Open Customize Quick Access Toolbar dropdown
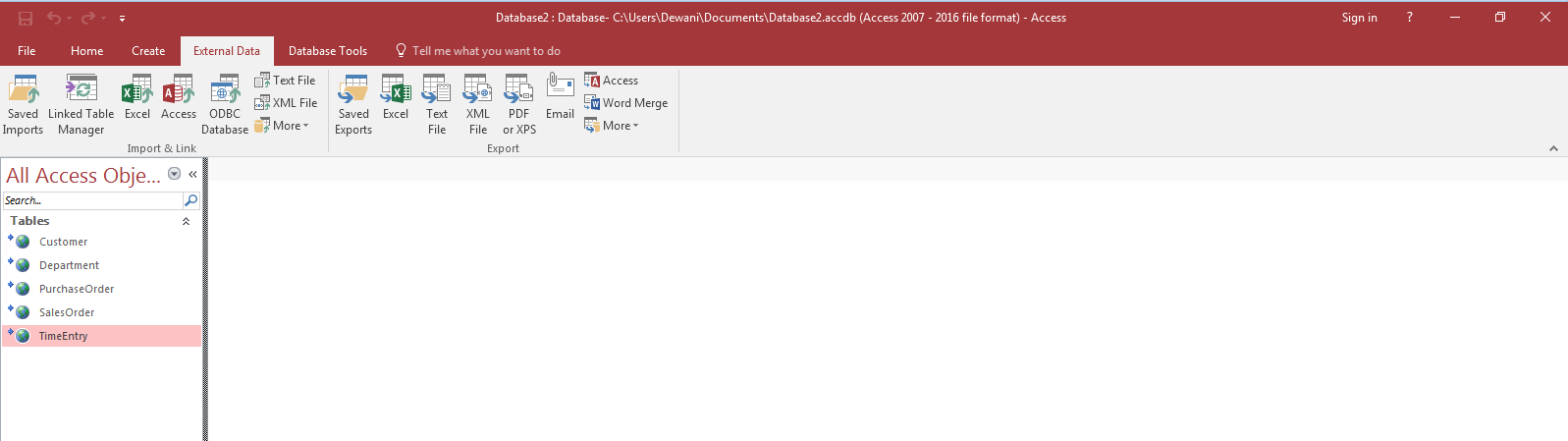 point(122,18)
